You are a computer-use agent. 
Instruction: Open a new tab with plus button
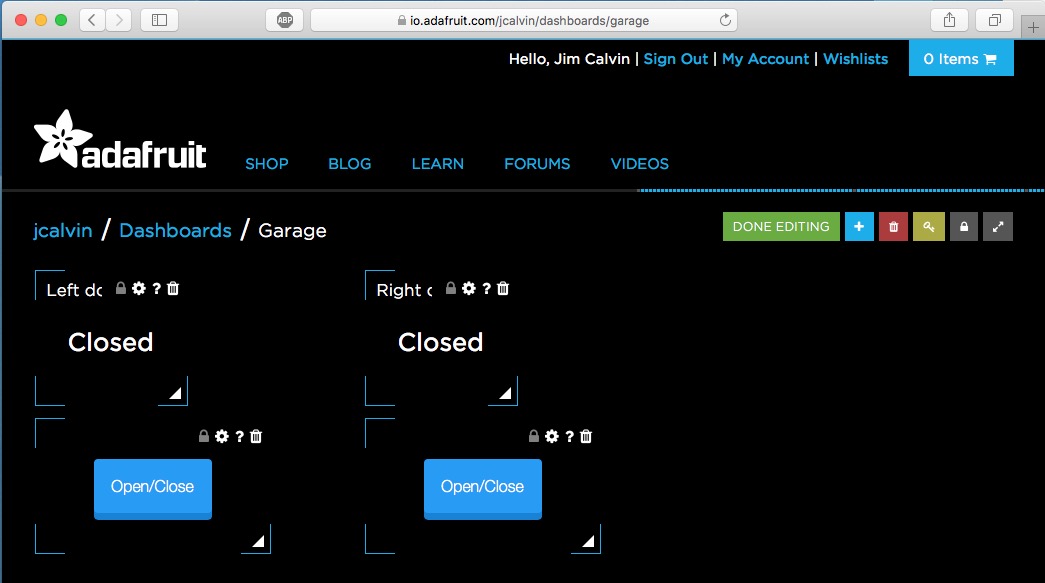(1033, 27)
